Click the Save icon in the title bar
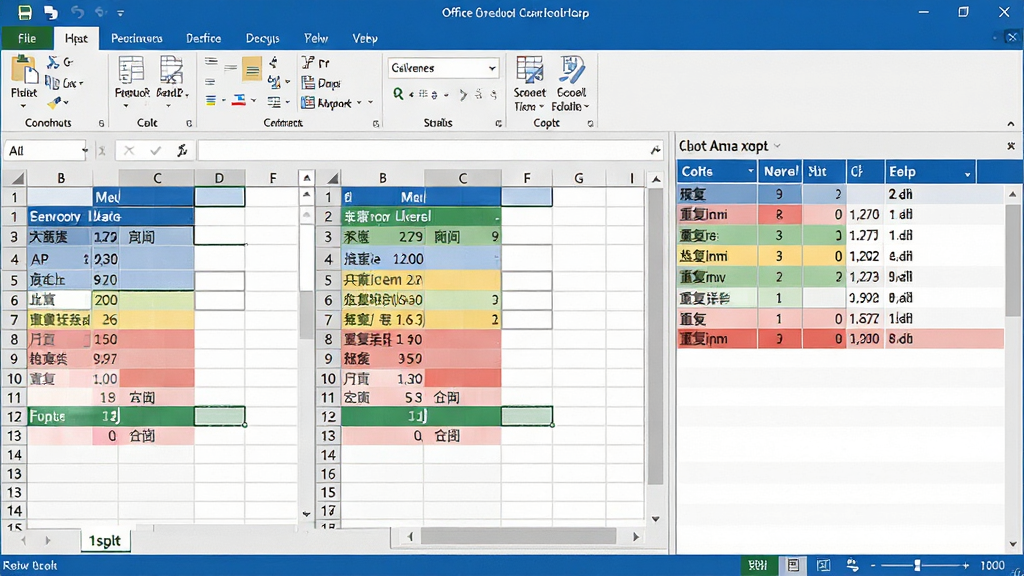Viewport: 1024px width, 576px height. (25, 12)
